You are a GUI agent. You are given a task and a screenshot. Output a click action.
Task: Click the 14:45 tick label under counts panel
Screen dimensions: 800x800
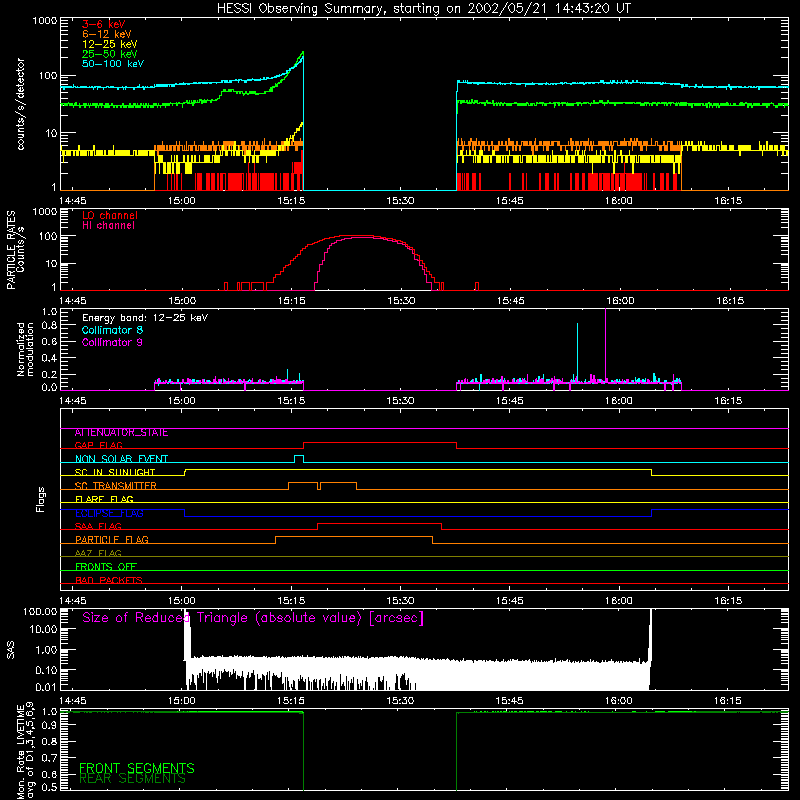(72, 201)
